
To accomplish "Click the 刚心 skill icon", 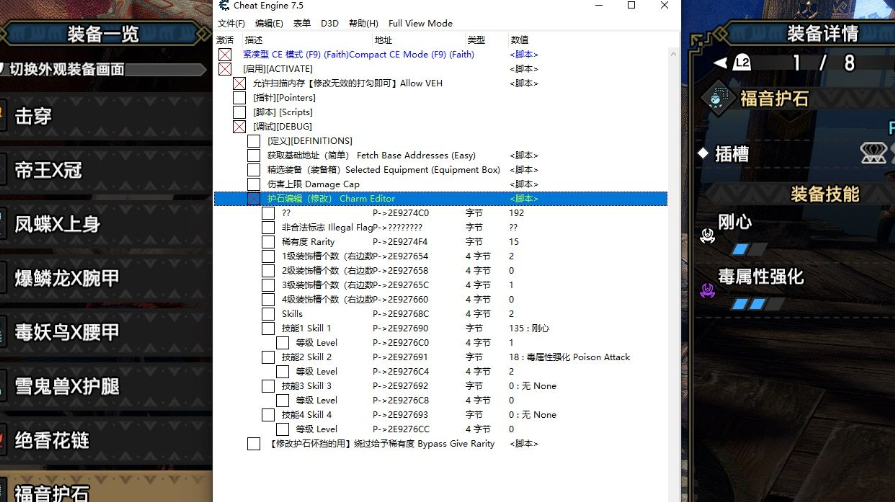I will tap(708, 235).
